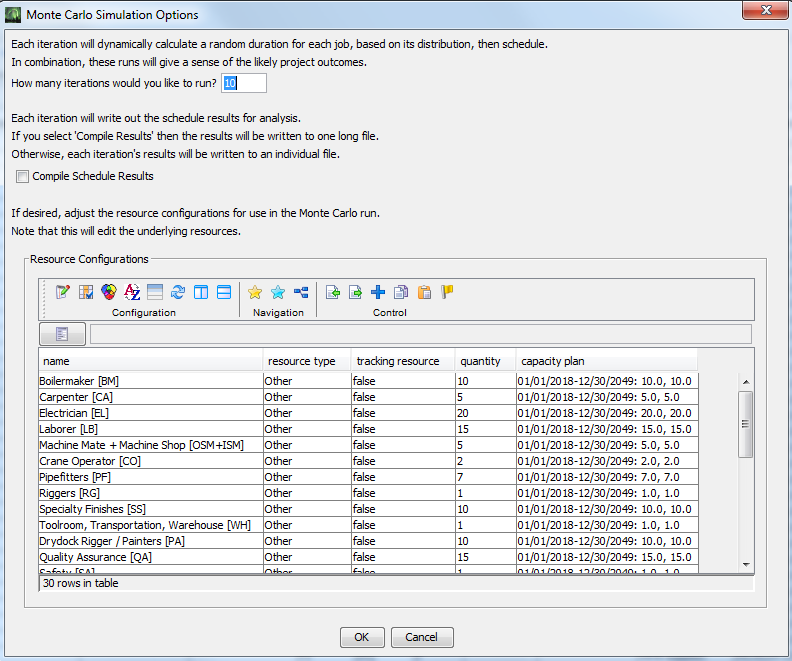Sort by the name column header
This screenshot has width=792, height=661.
coord(151,361)
